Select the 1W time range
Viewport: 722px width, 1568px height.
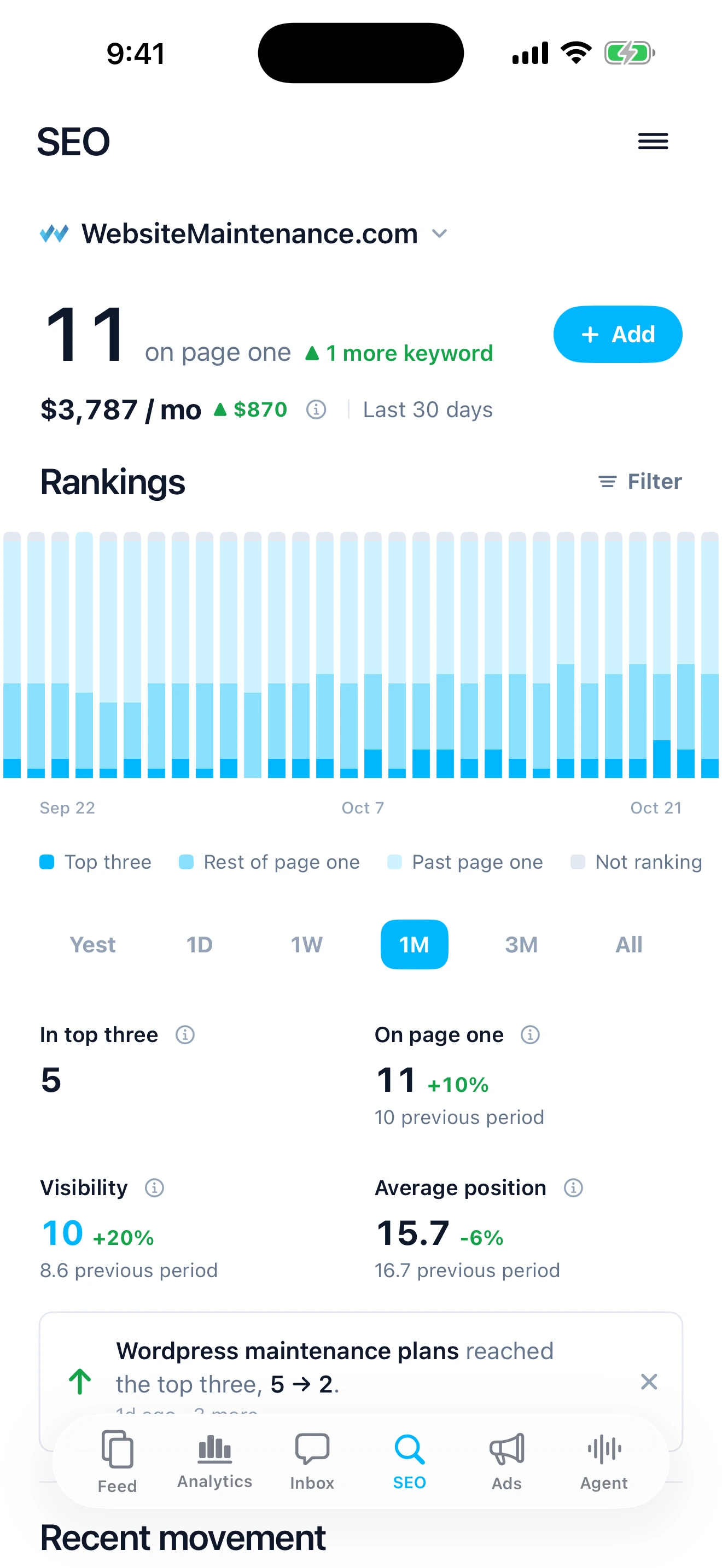(306, 945)
